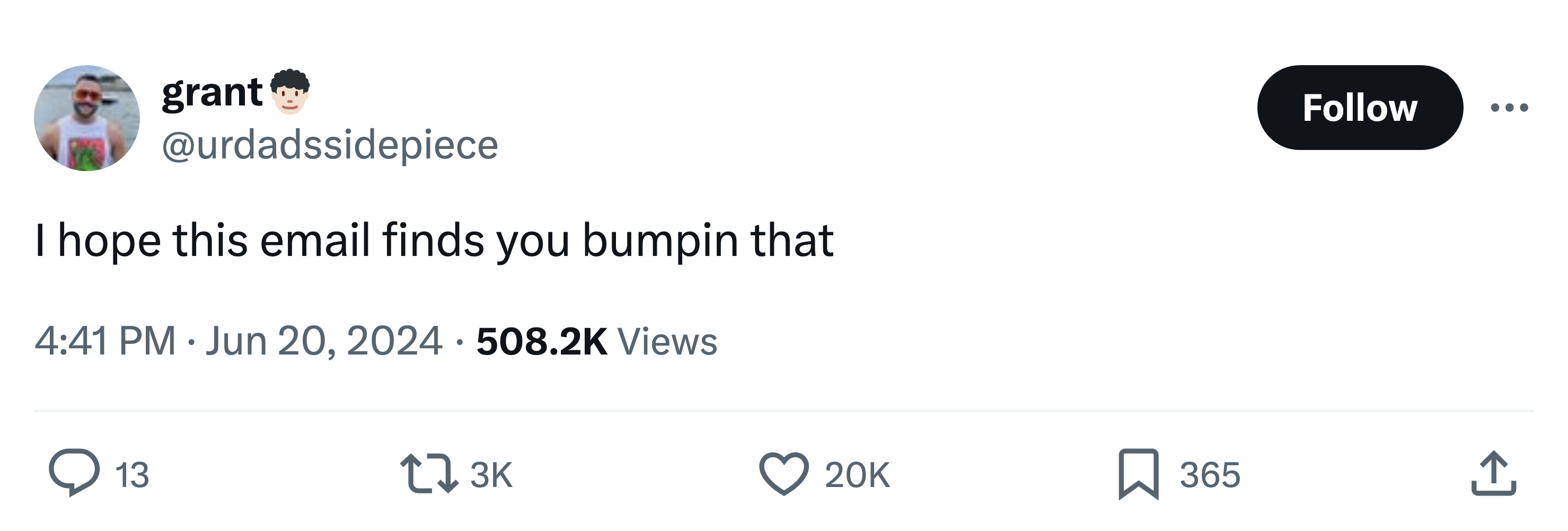Screen dimensions: 1568x531
Task: Open grant's profile picture
Action: point(87,118)
